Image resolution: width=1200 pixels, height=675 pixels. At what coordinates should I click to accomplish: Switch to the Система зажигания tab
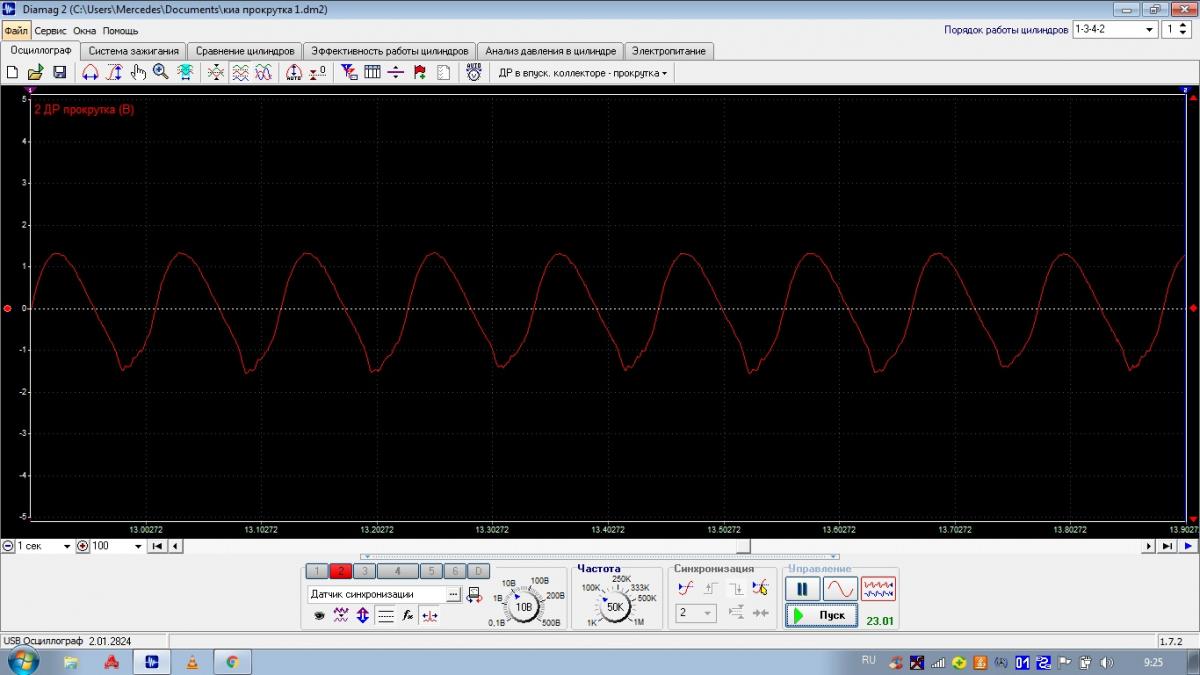tap(133, 51)
